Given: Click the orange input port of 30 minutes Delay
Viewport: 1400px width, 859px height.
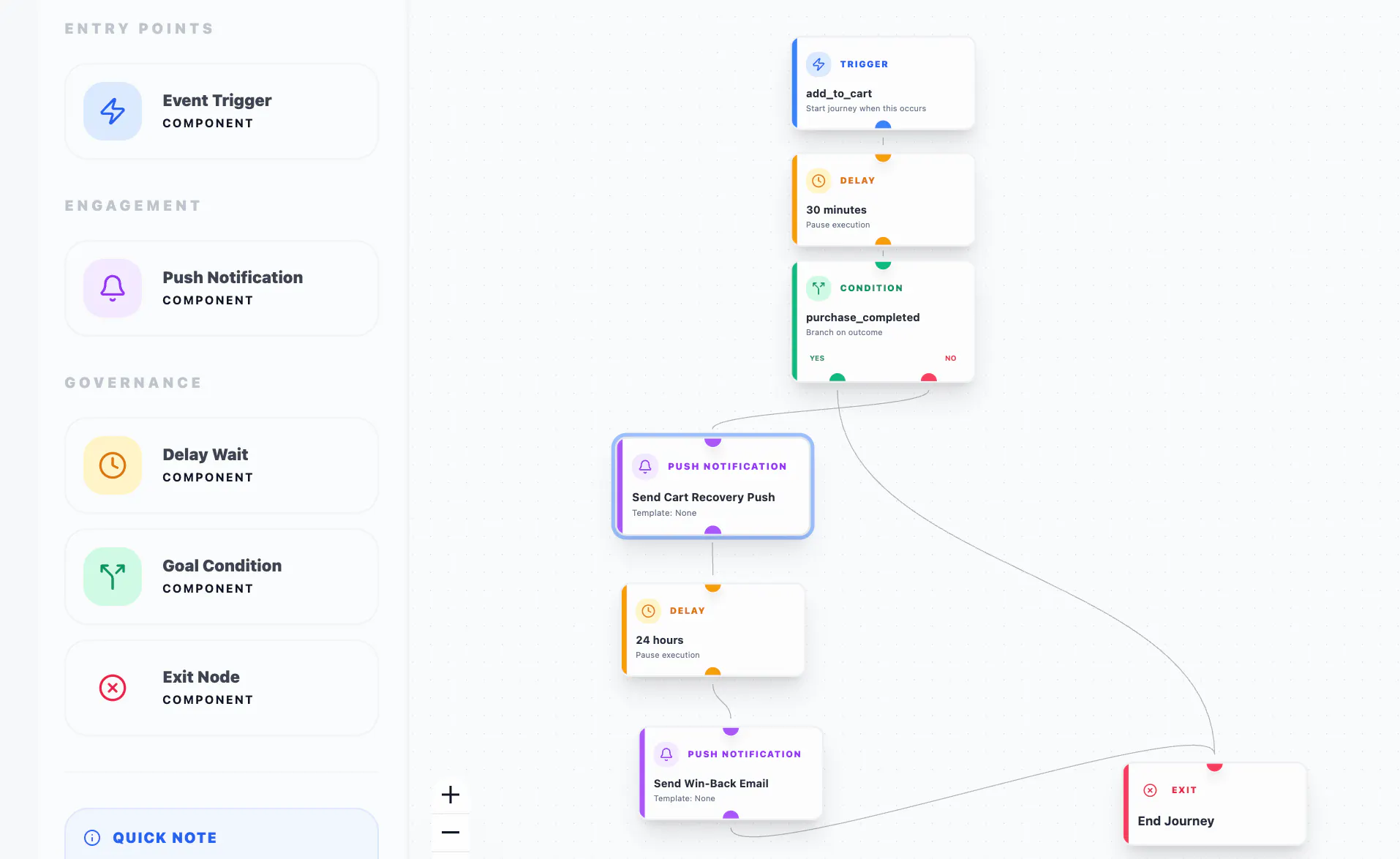Looking at the screenshot, I should [883, 157].
